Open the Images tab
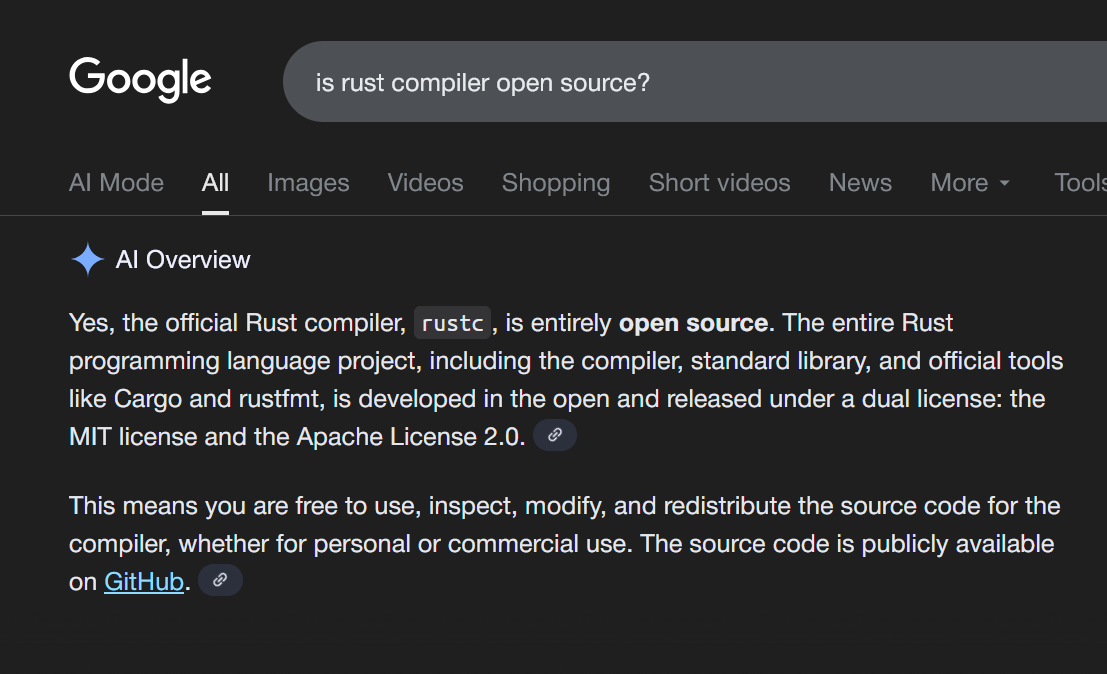The width and height of the screenshot is (1107, 674). (x=308, y=183)
